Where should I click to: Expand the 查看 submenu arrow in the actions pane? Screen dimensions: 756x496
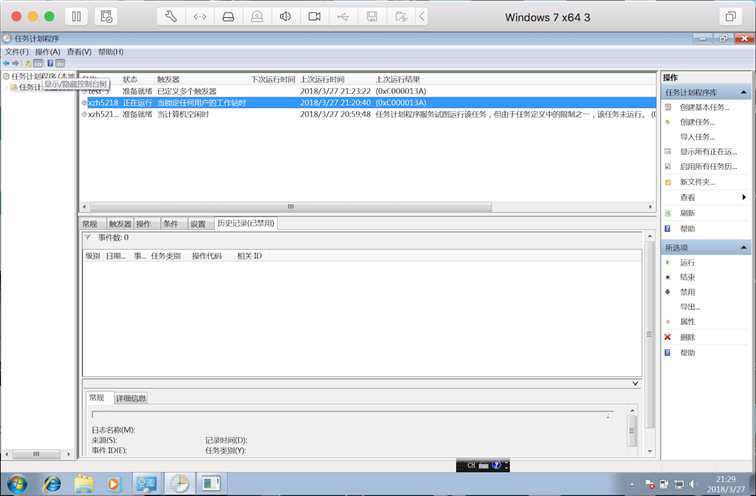(x=744, y=197)
